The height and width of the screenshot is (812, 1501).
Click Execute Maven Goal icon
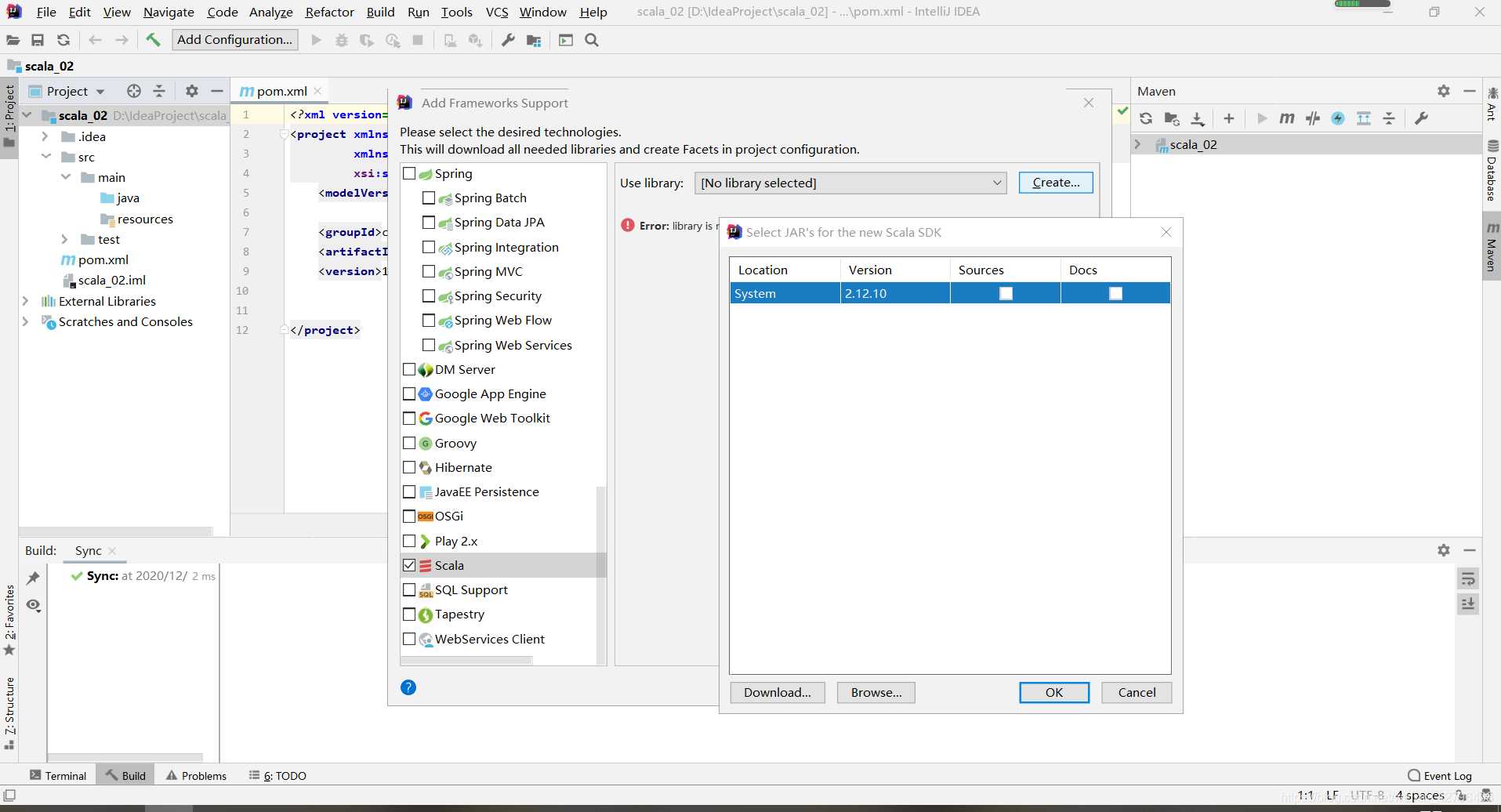pos(1287,118)
